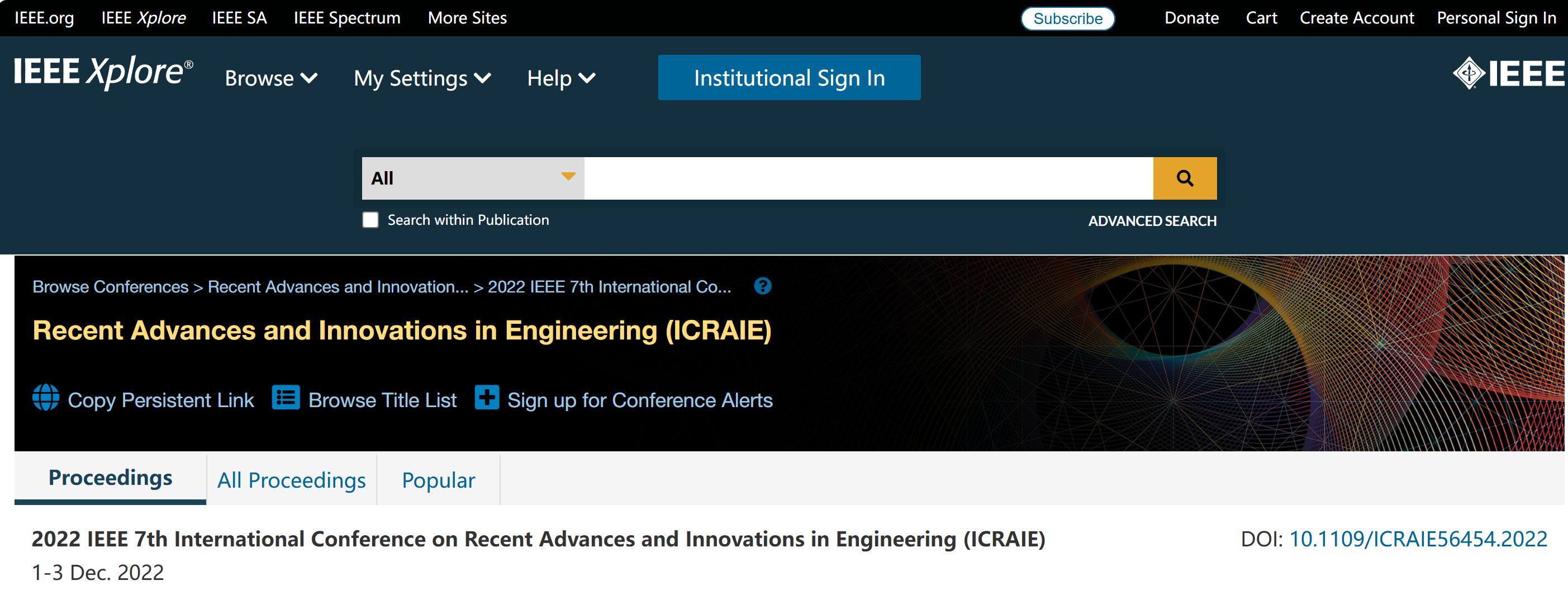The width and height of the screenshot is (1568, 604).
Task: Click the yellow ICRAIE conference title
Action: click(x=402, y=331)
